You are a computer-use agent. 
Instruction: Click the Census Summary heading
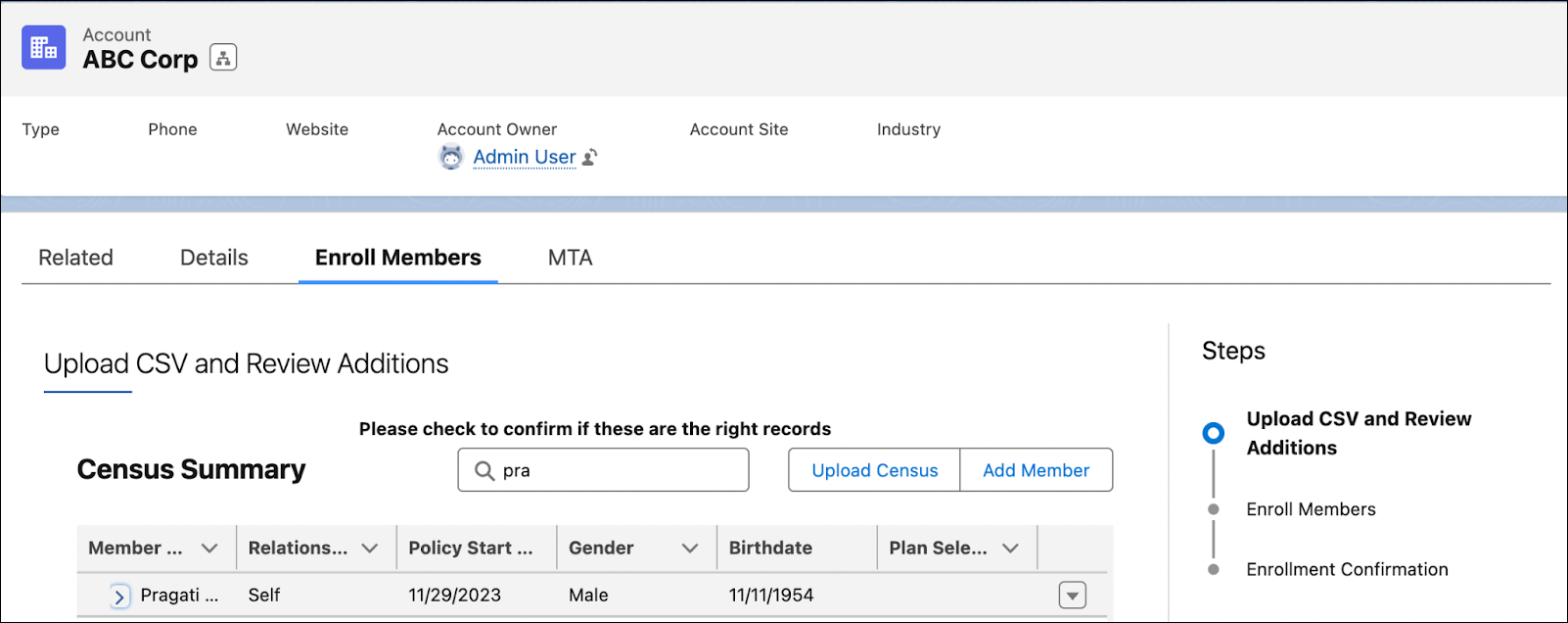click(192, 470)
